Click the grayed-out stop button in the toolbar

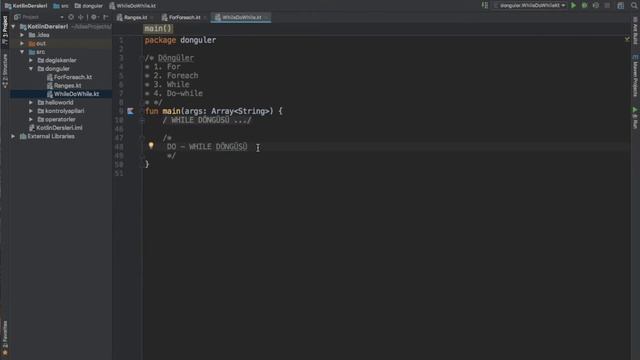coord(607,6)
